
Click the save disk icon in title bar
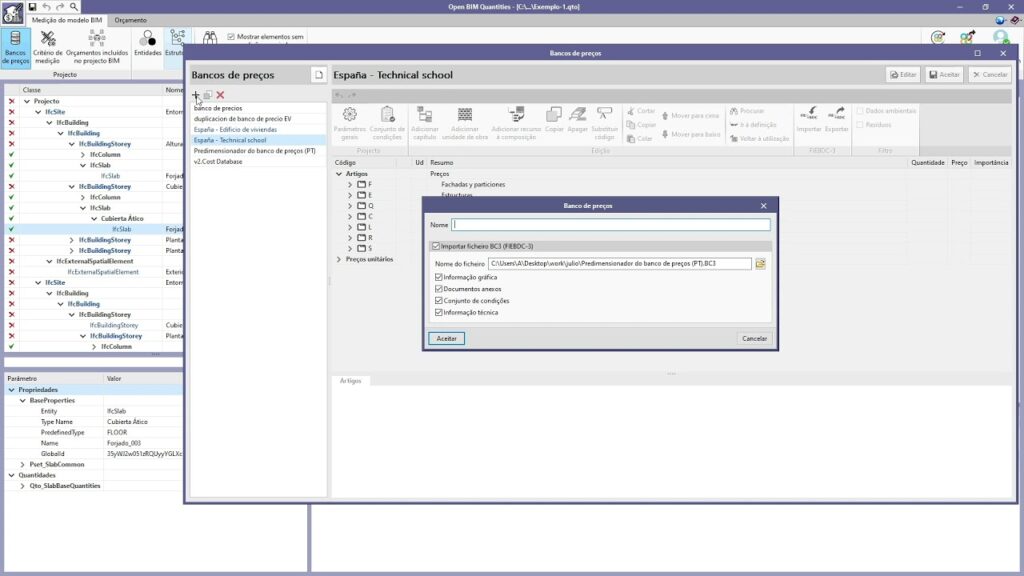(x=32, y=7)
